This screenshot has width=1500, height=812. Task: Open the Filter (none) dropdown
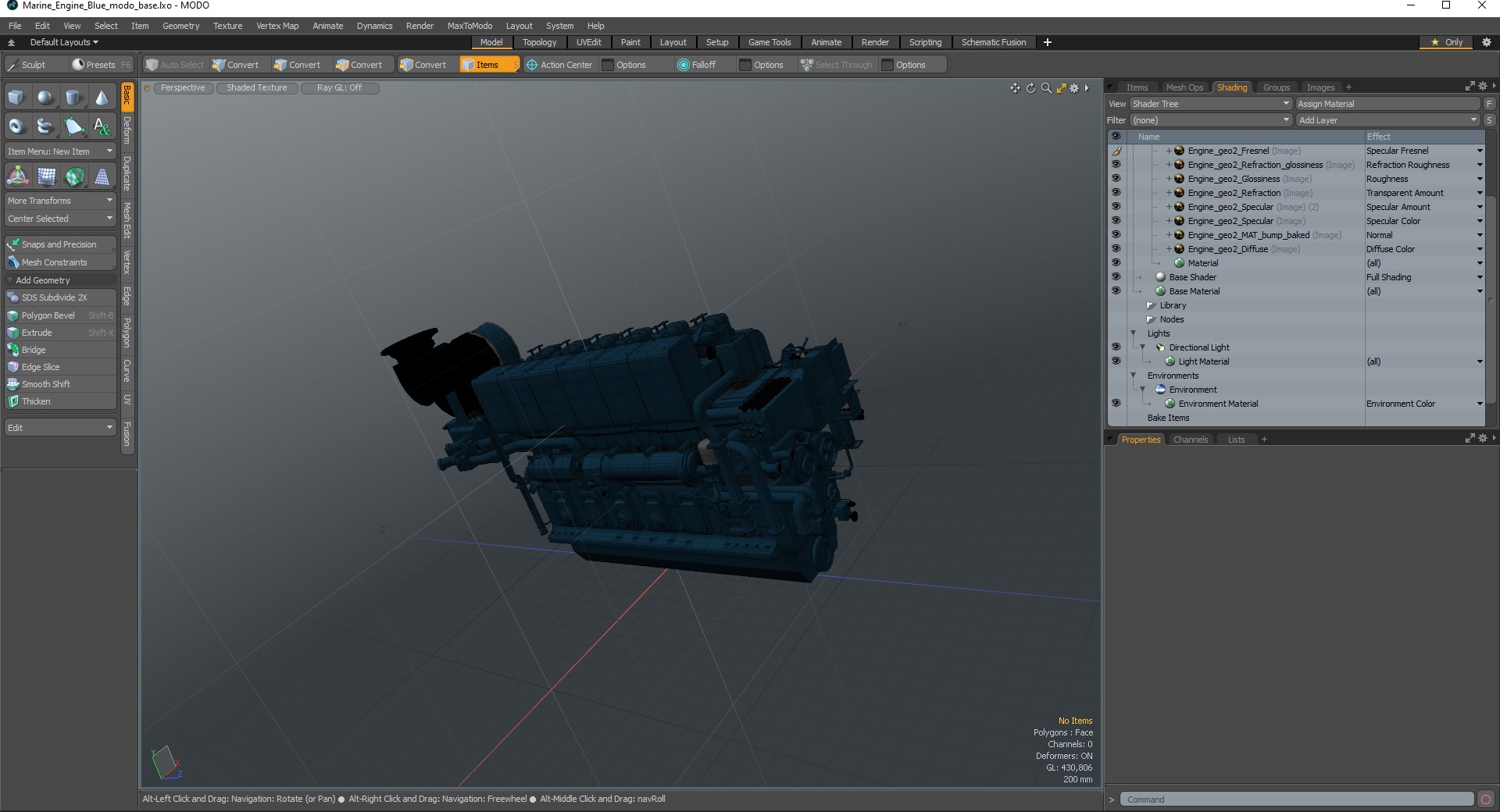point(1211,120)
